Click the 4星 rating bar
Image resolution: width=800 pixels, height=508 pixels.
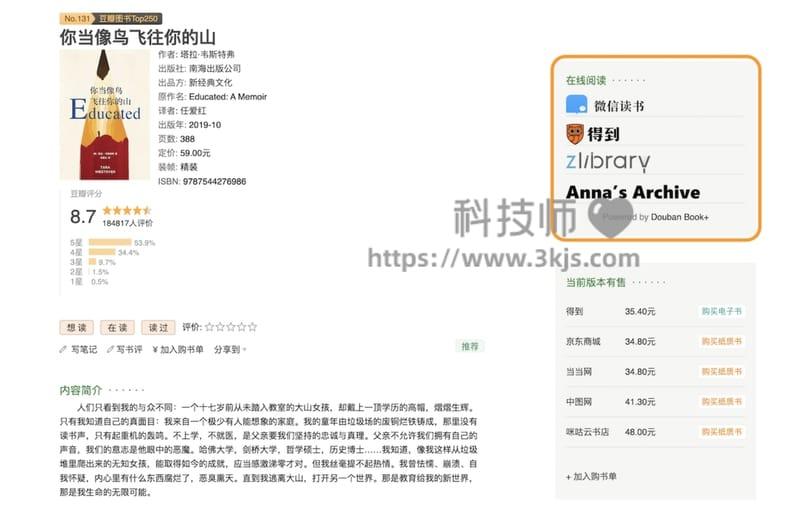pyautogui.click(x=102, y=252)
